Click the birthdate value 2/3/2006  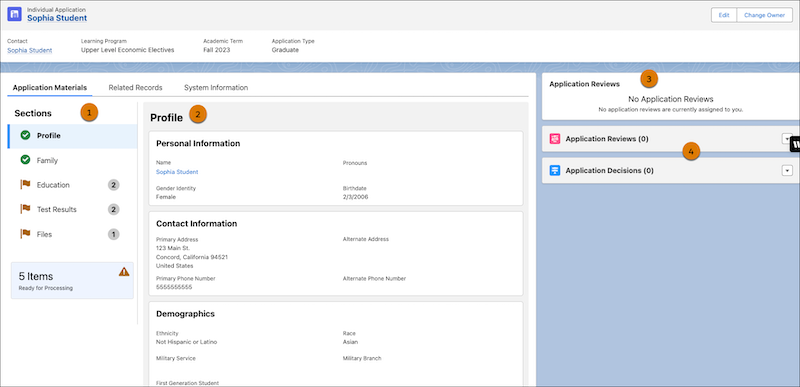(356, 197)
